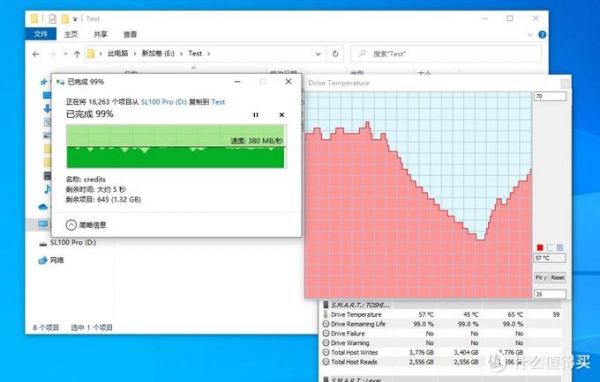The image size is (600, 382).
Task: Select the Total Host Writes row
Action: coord(440,353)
